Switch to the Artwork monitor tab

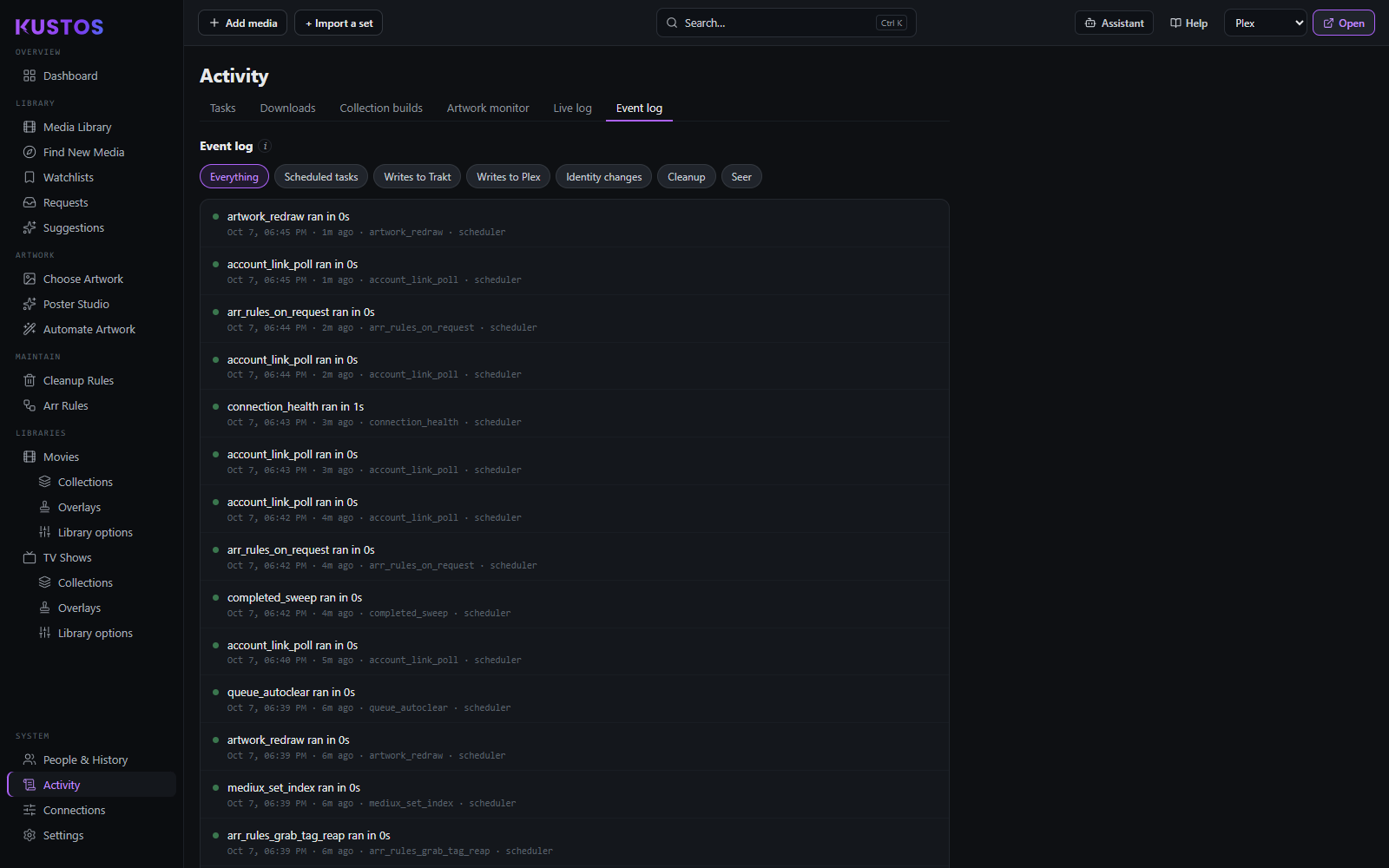tap(488, 108)
